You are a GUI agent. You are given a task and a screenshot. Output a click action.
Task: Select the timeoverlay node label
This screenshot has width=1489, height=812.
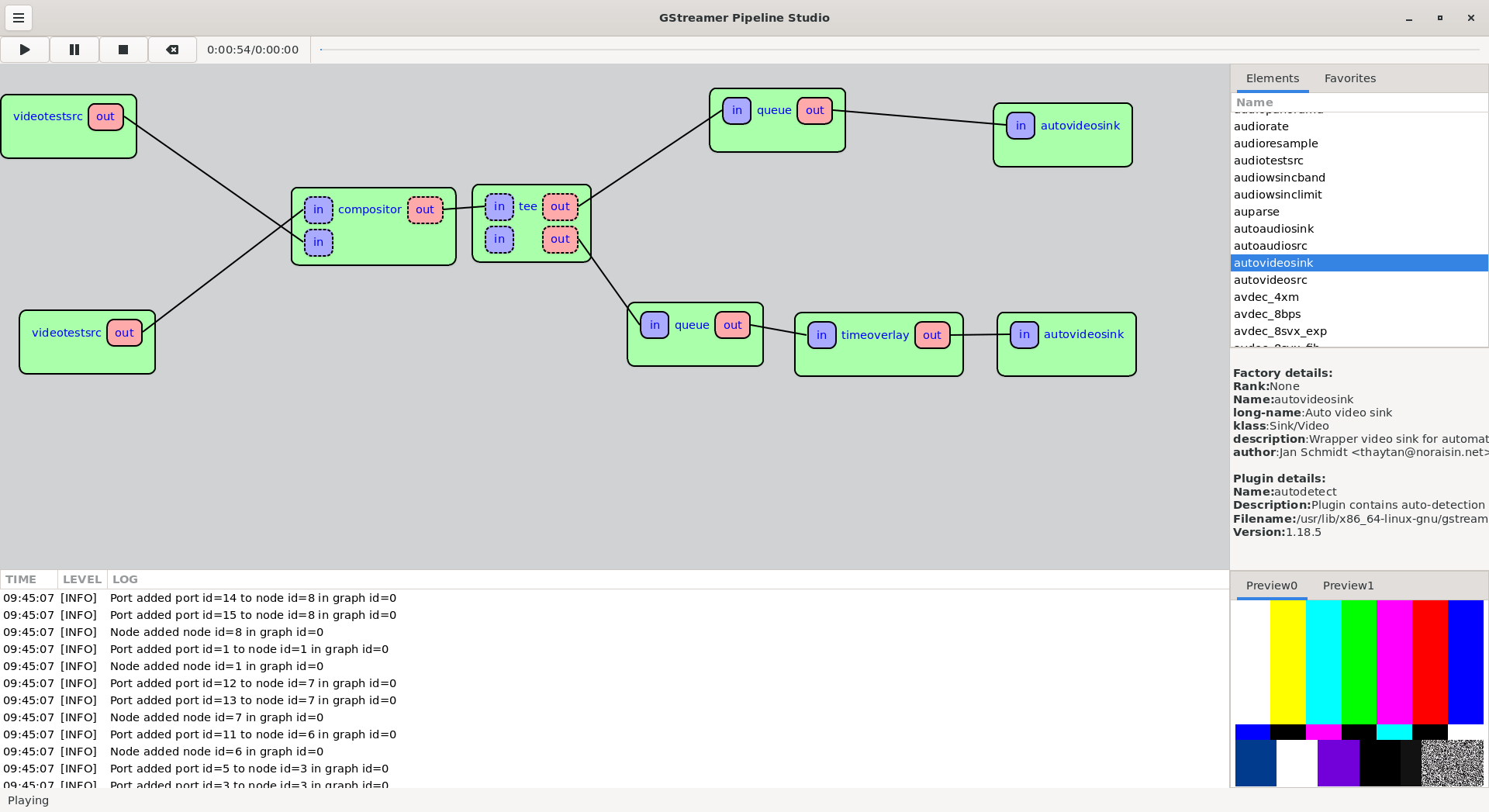tap(875, 335)
